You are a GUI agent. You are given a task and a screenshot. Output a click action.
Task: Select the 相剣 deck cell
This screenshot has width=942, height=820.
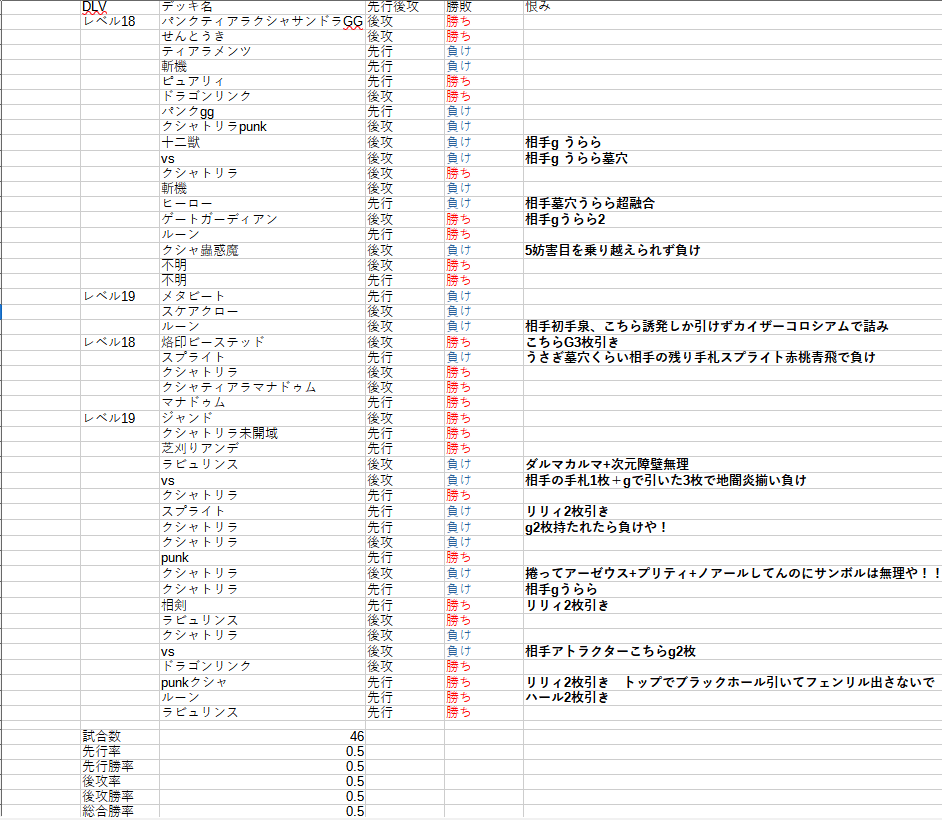pos(263,605)
